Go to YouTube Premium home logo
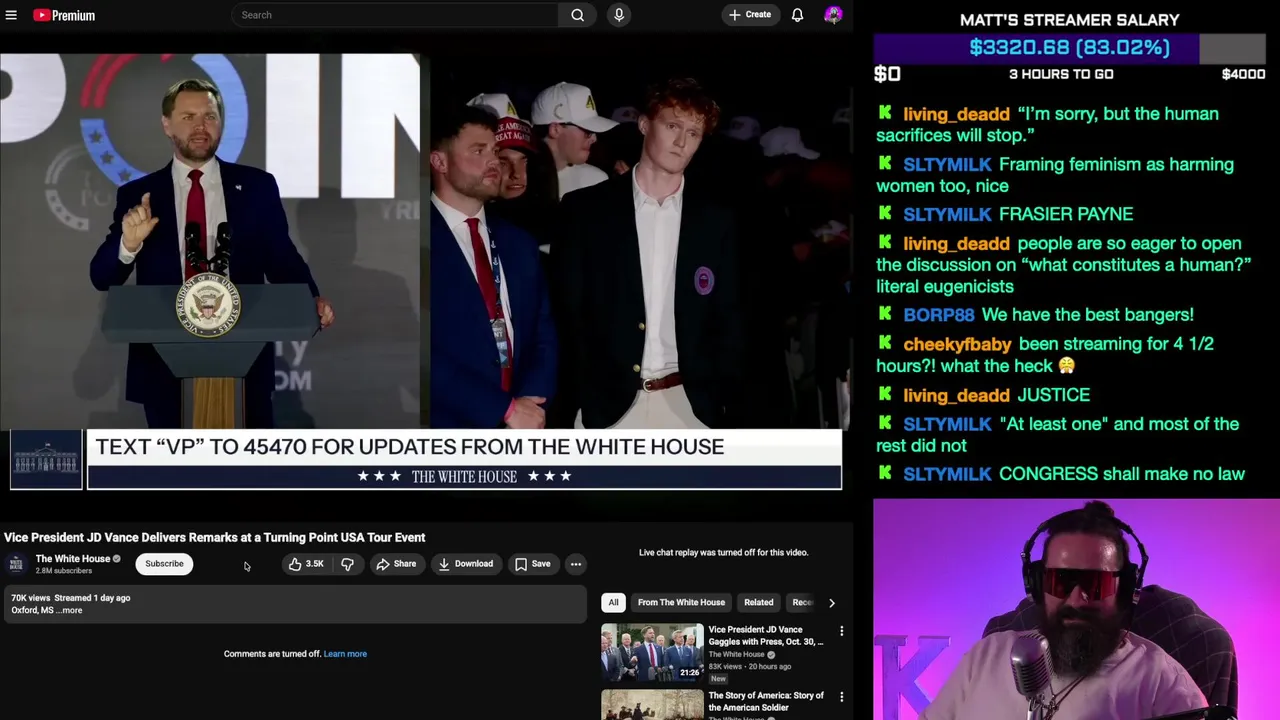 coord(64,15)
